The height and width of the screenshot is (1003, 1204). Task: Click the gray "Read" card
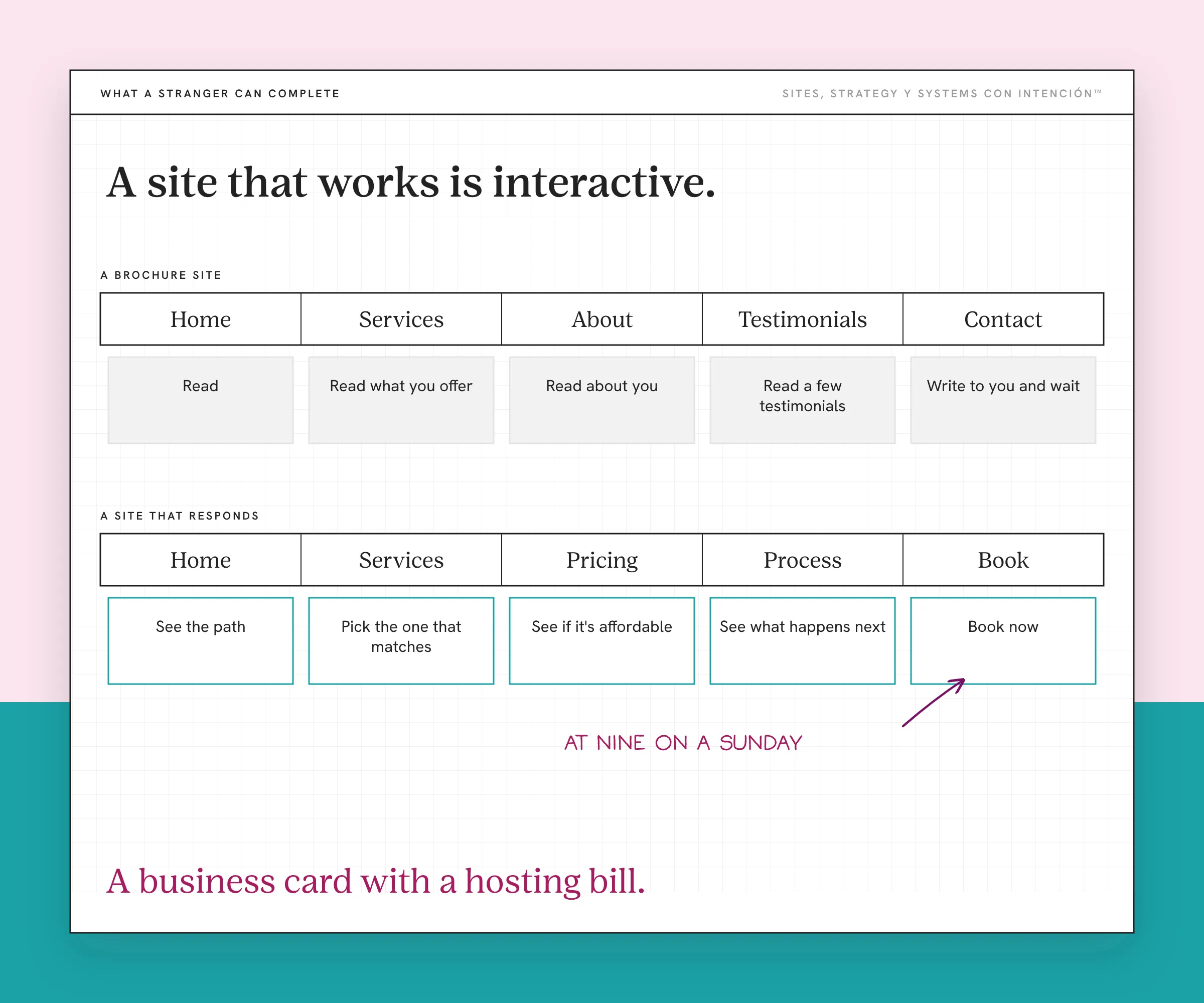point(201,400)
